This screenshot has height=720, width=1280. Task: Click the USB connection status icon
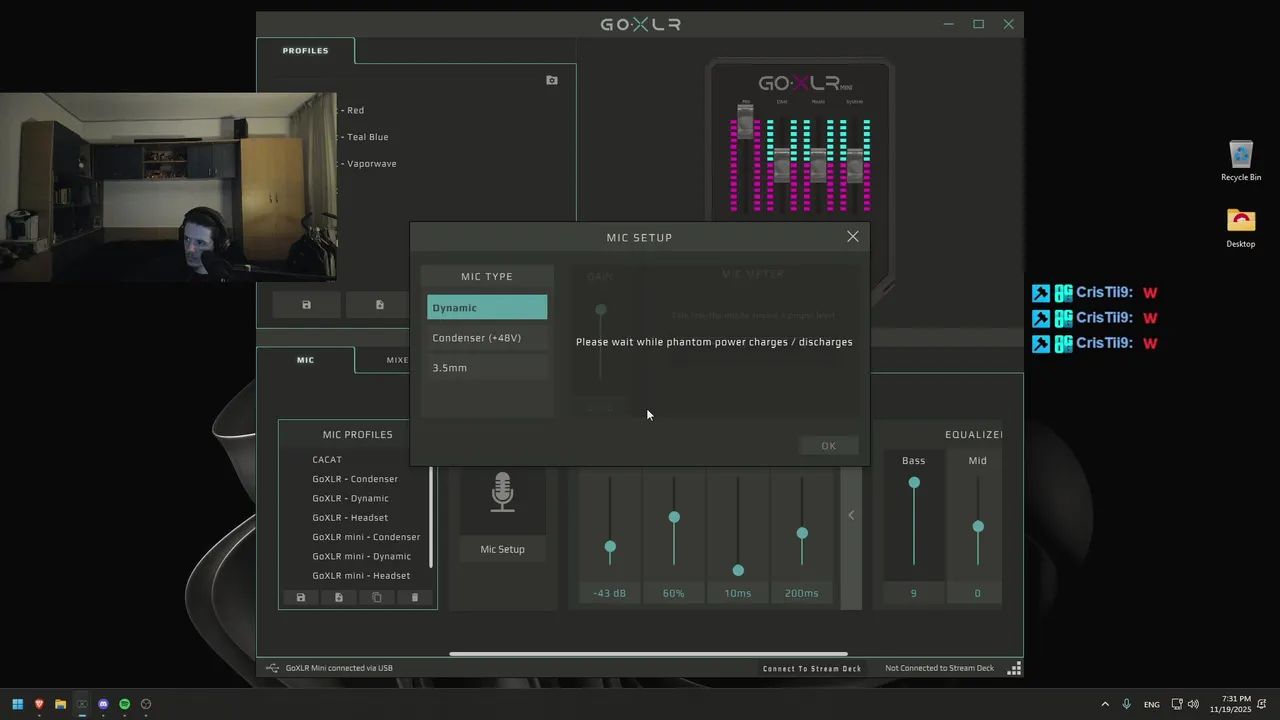(x=272, y=668)
